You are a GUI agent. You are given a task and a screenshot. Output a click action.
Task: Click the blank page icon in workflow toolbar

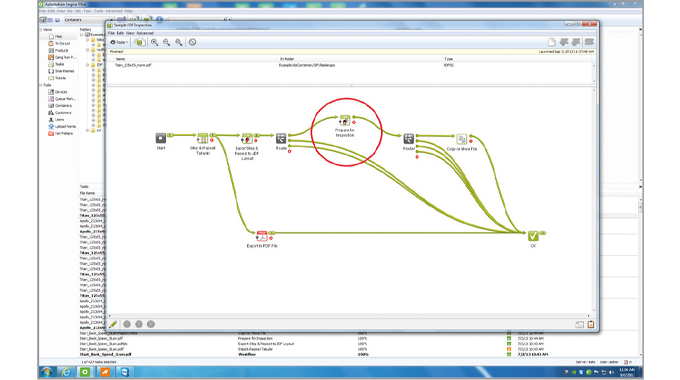point(552,42)
